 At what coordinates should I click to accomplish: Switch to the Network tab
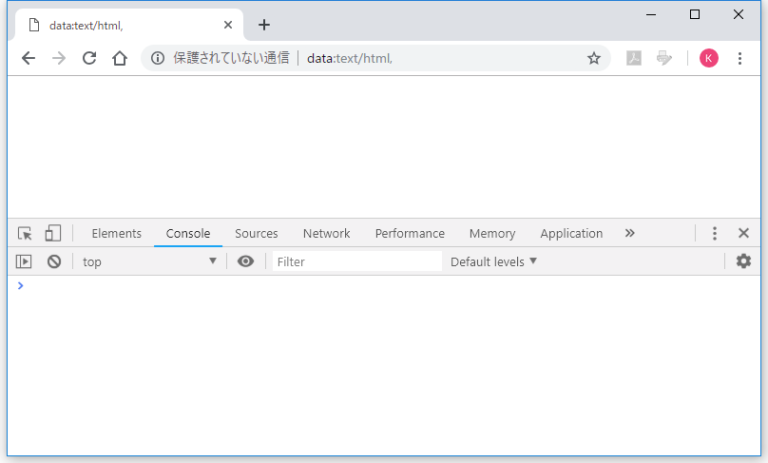326,233
